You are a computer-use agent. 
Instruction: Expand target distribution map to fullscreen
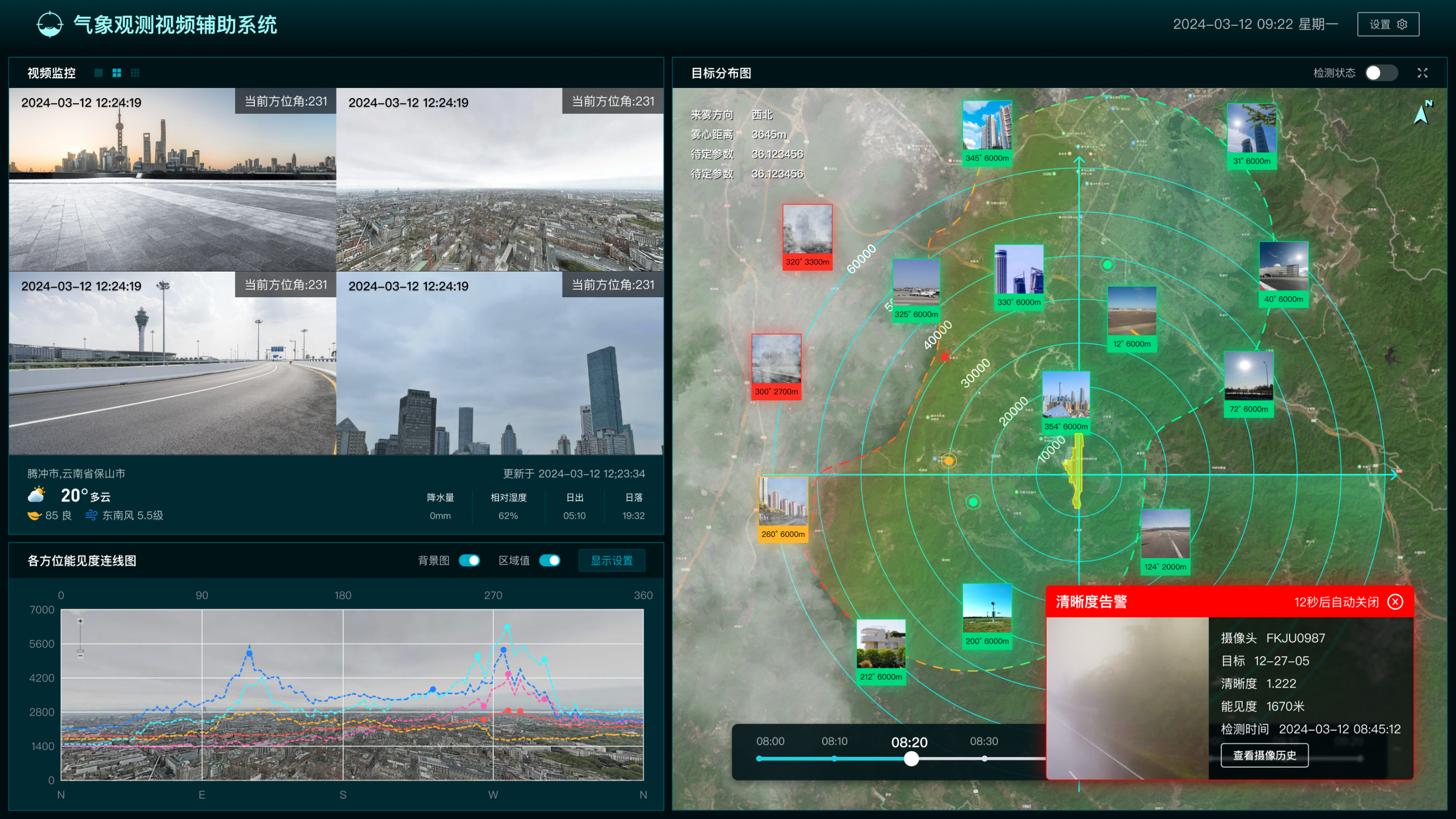(1422, 73)
